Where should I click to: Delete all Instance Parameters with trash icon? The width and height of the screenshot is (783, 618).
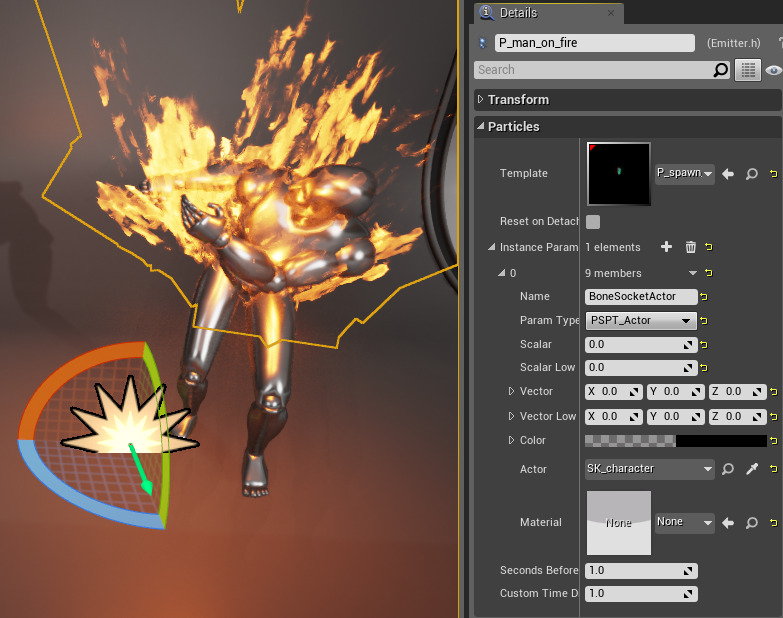click(690, 247)
